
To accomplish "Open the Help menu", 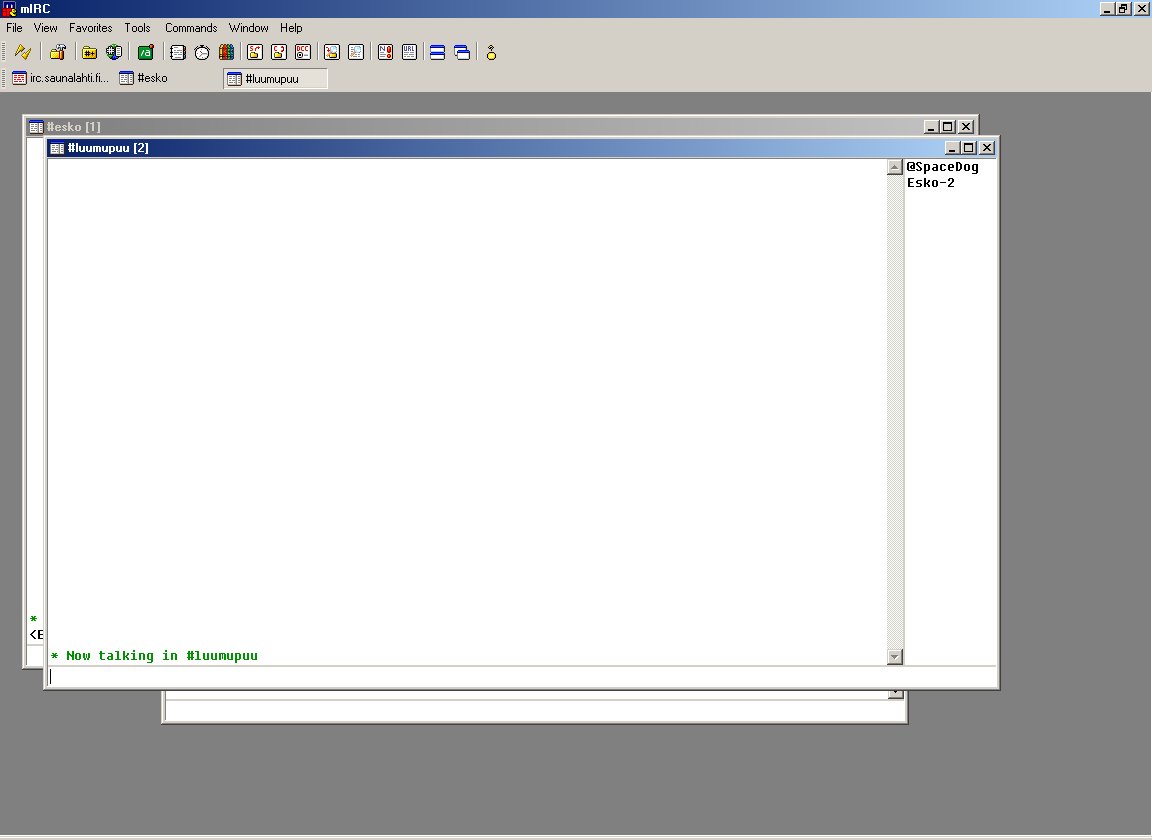I will coord(291,28).
